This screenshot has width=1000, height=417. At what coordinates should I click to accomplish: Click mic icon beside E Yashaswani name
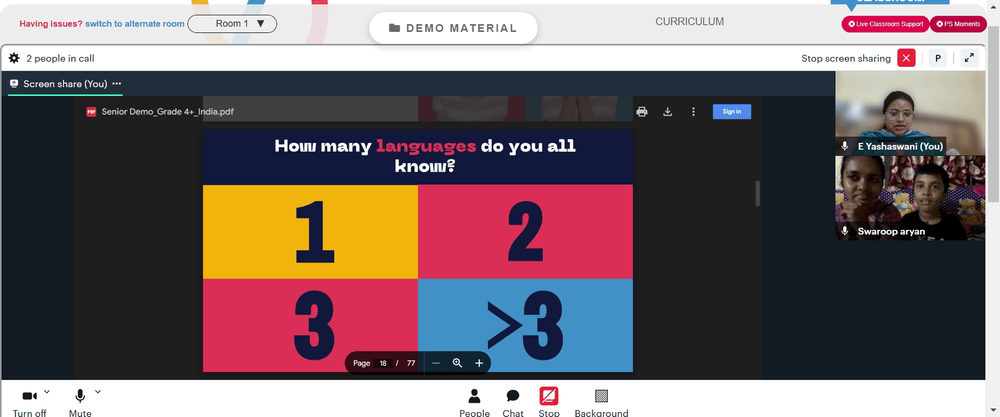845,146
